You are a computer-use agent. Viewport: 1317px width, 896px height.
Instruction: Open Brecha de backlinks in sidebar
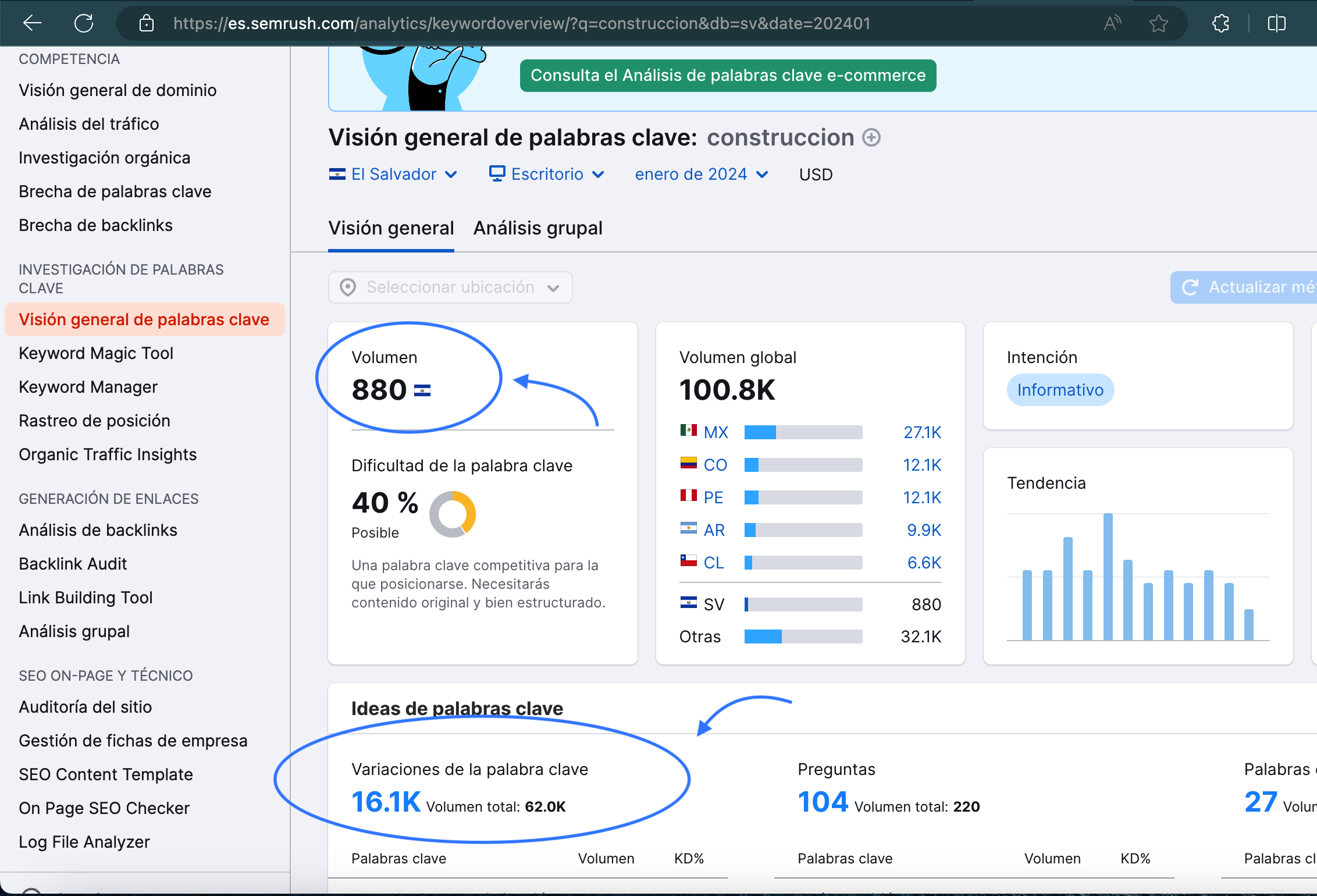point(96,225)
